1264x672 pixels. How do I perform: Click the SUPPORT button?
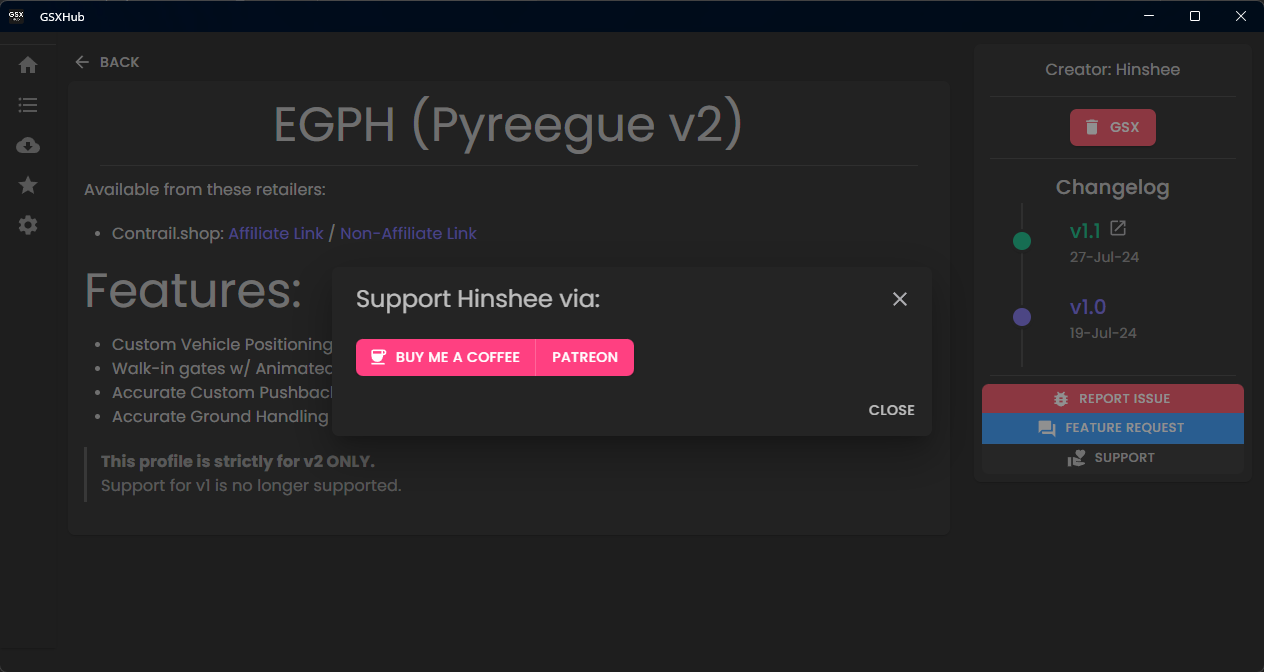1113,458
